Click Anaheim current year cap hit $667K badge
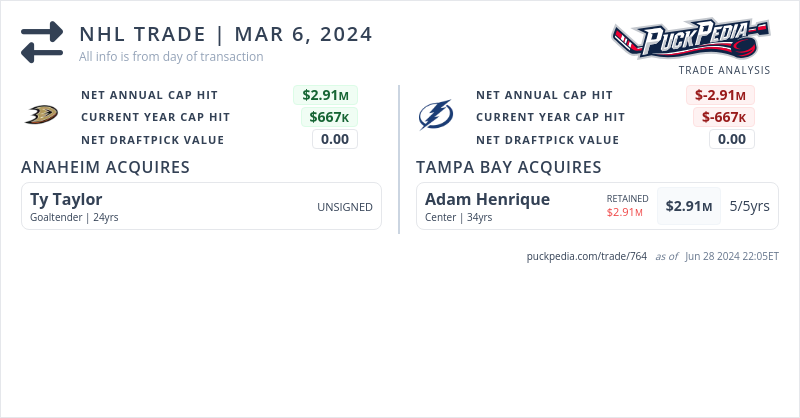The height and width of the screenshot is (418, 800). point(329,117)
